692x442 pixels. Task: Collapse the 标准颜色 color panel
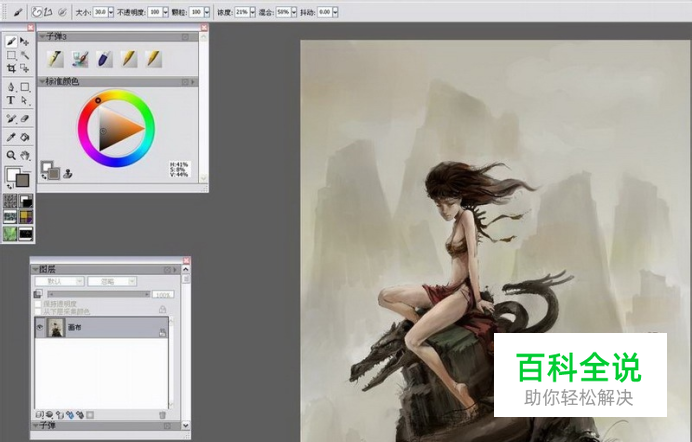click(x=42, y=82)
